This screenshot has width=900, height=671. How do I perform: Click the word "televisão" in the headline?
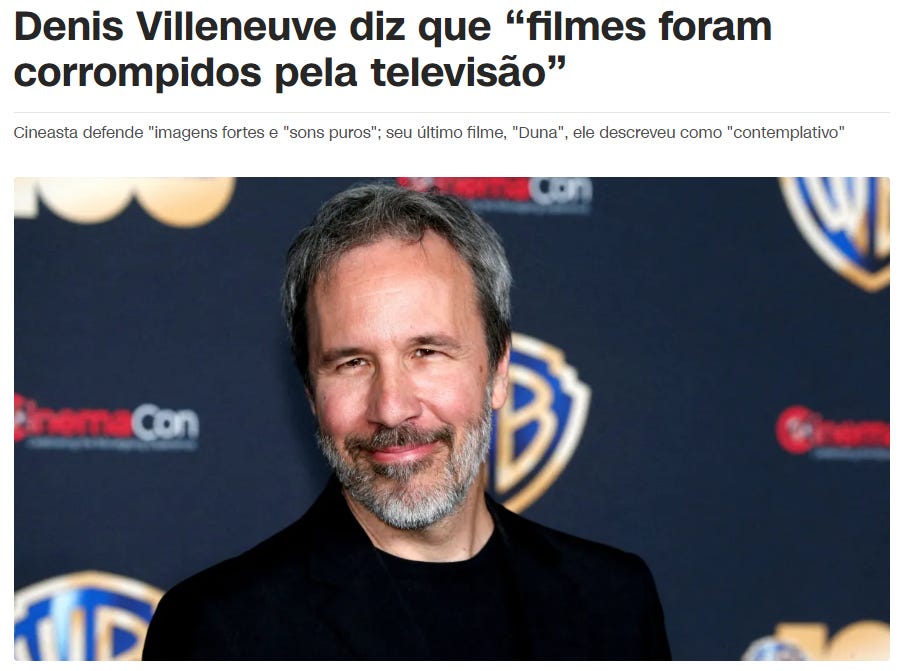click(x=457, y=72)
